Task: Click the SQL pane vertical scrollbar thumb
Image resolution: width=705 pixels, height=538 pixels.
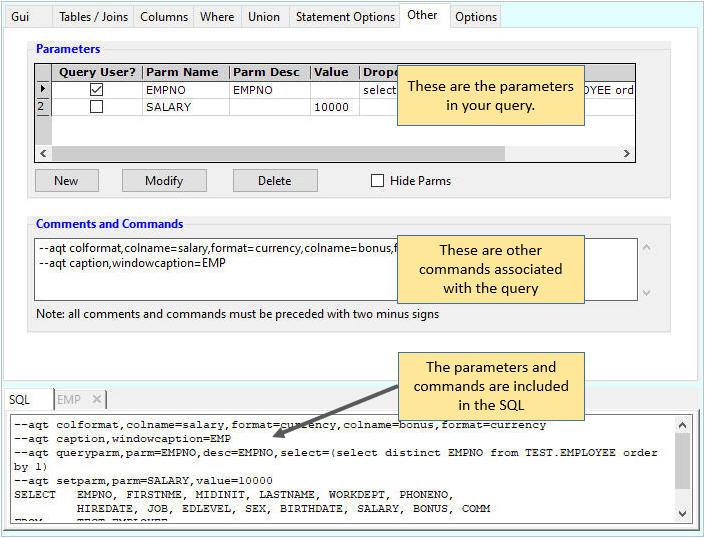Action: click(682, 461)
